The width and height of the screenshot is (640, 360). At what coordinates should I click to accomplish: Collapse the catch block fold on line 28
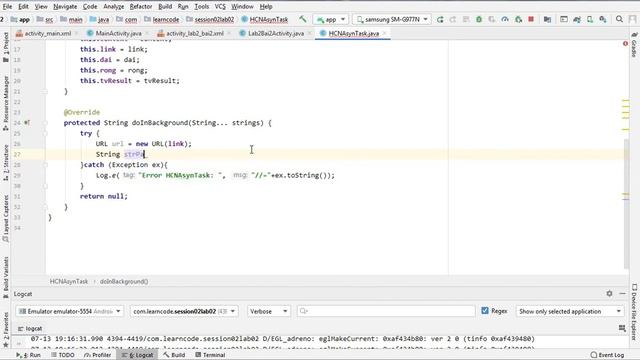[x=45, y=165]
